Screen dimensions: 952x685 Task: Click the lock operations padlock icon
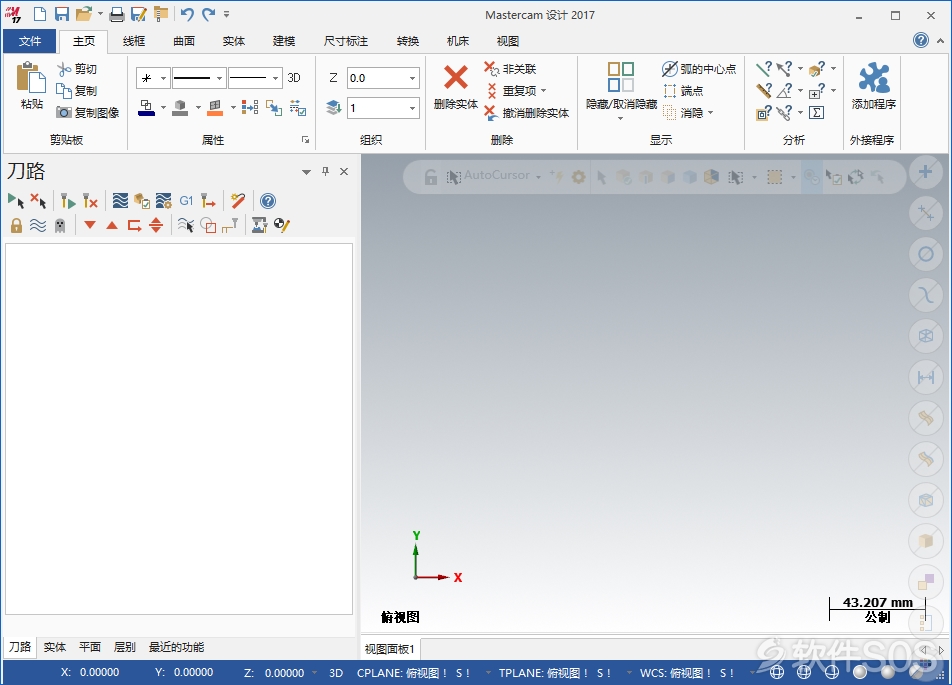[x=16, y=225]
